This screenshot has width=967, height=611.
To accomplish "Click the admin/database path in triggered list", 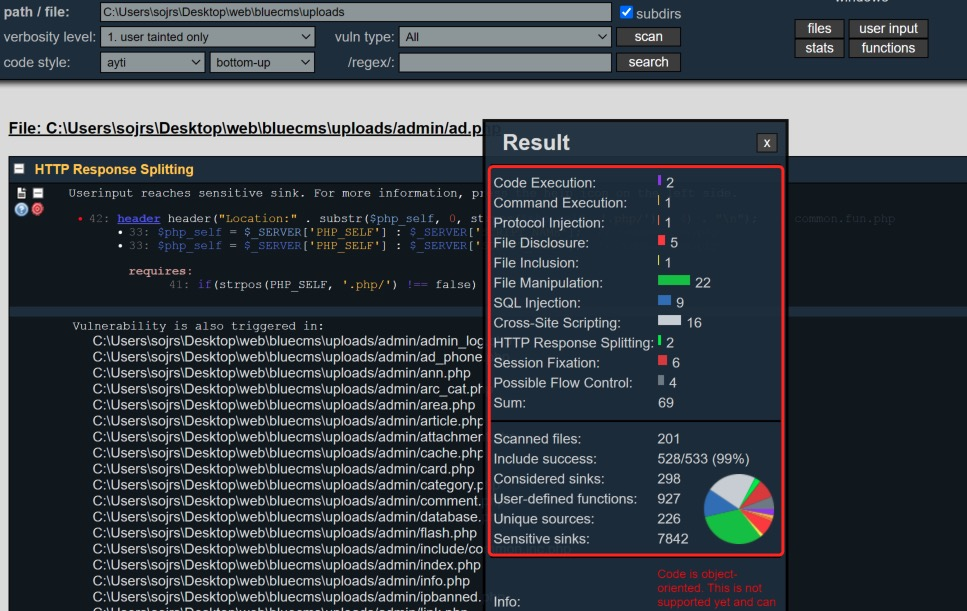I will click(287, 517).
